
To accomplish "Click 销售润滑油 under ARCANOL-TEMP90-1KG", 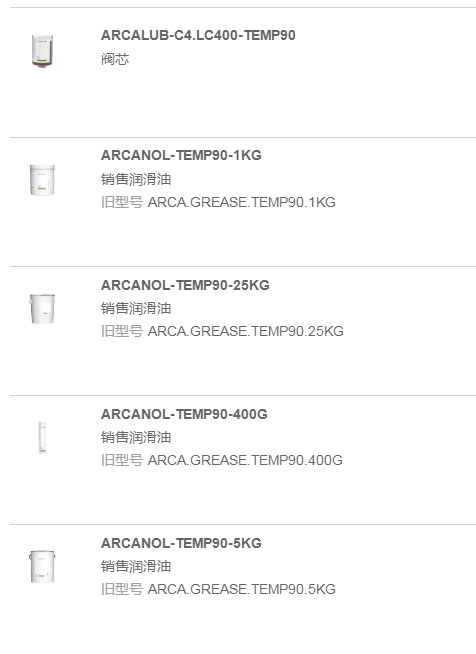I will pos(136,179).
